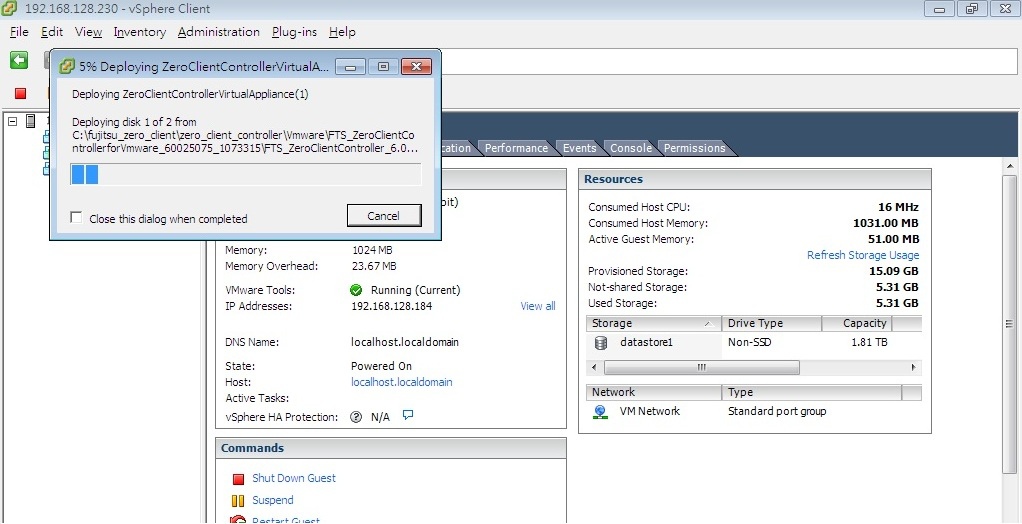Open the Edit menu

coord(51,32)
